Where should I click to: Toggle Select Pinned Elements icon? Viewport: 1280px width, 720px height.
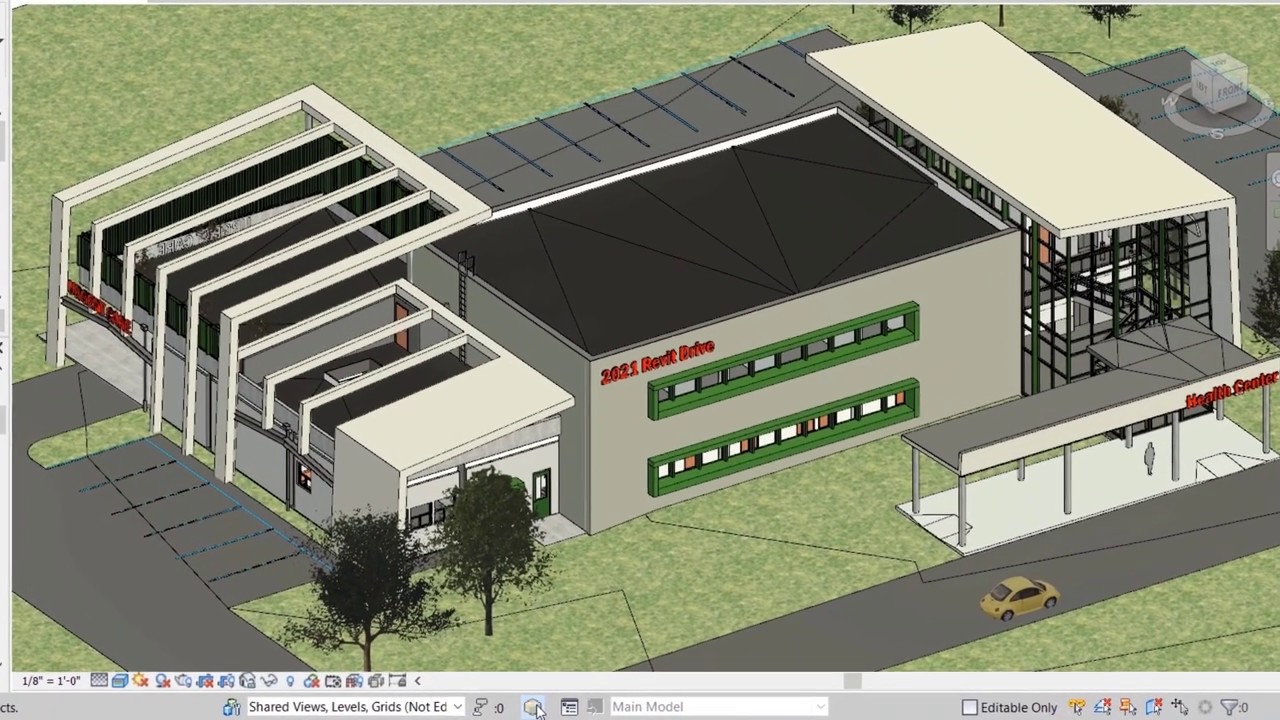(x=1128, y=707)
